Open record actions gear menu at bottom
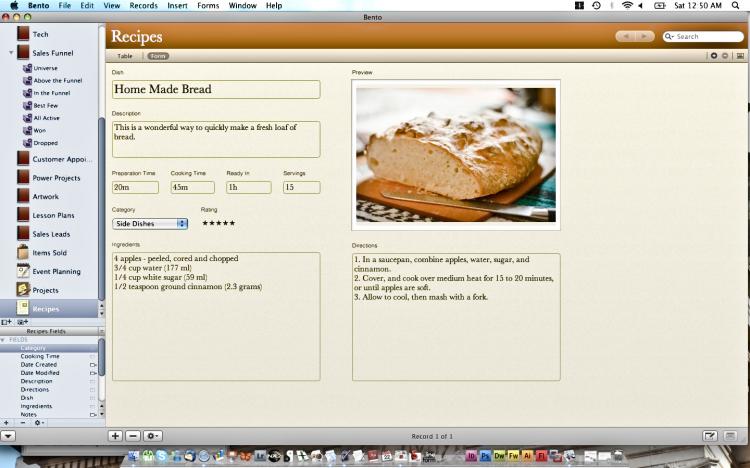The width and height of the screenshot is (750, 468). pos(153,436)
